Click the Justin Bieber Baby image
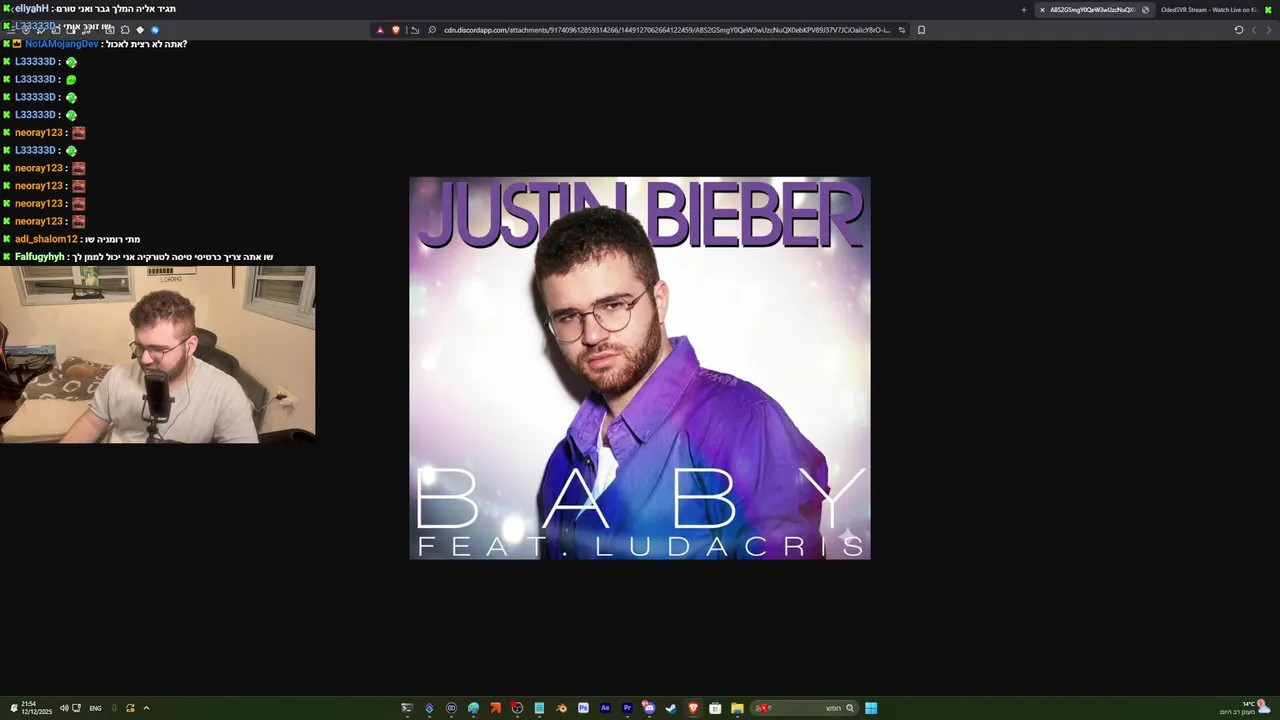 coord(640,368)
